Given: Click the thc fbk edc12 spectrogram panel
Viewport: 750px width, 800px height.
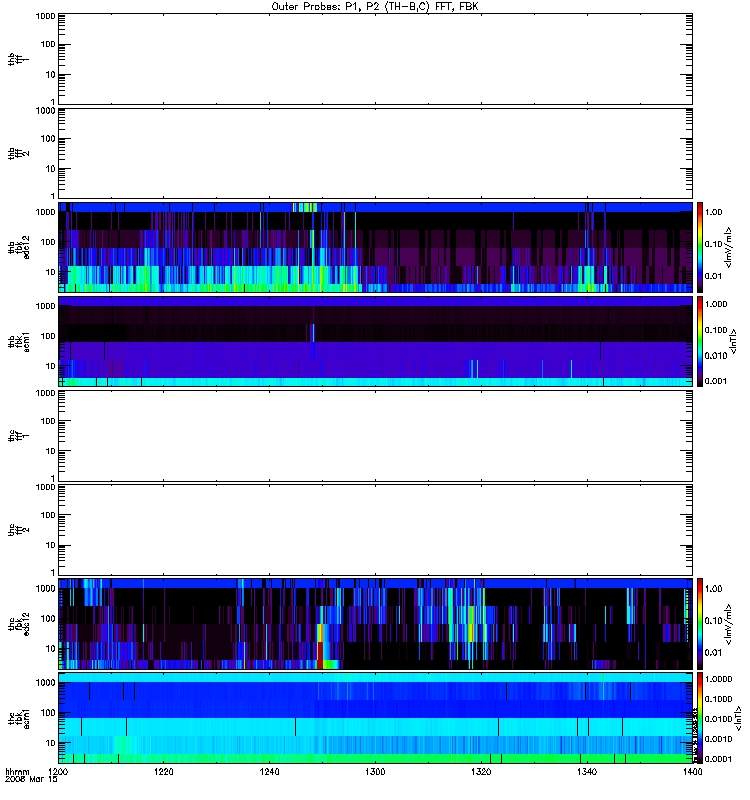Looking at the screenshot, I should pyautogui.click(x=375, y=623).
